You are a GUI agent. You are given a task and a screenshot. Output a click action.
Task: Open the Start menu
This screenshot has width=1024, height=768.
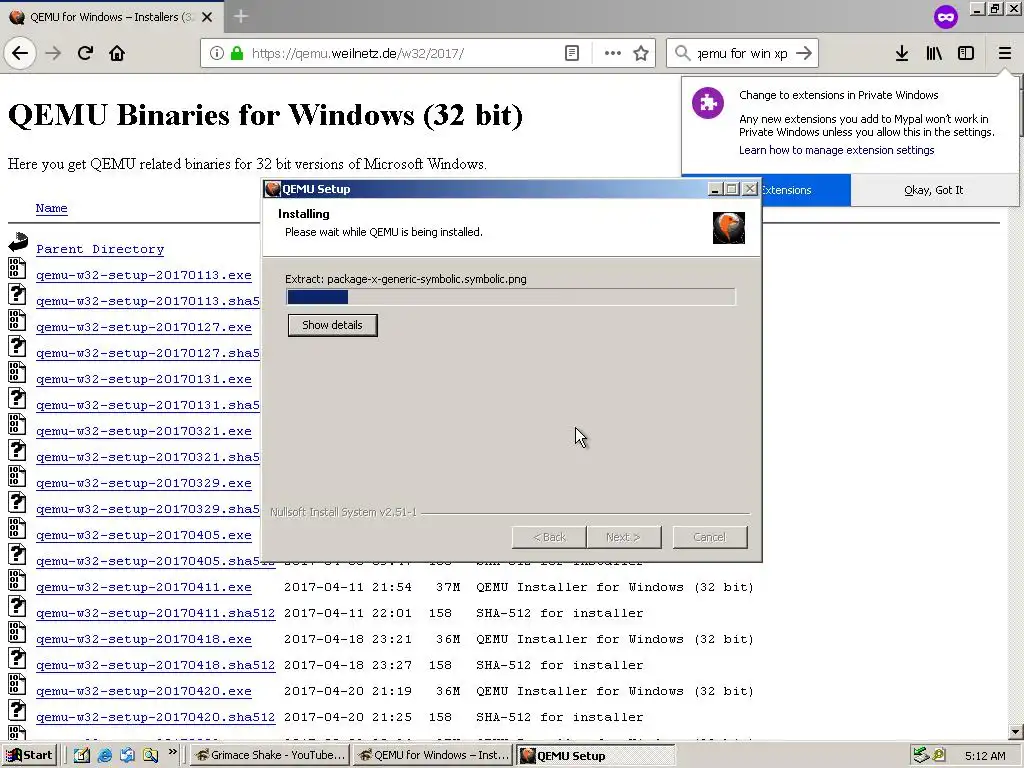point(29,756)
